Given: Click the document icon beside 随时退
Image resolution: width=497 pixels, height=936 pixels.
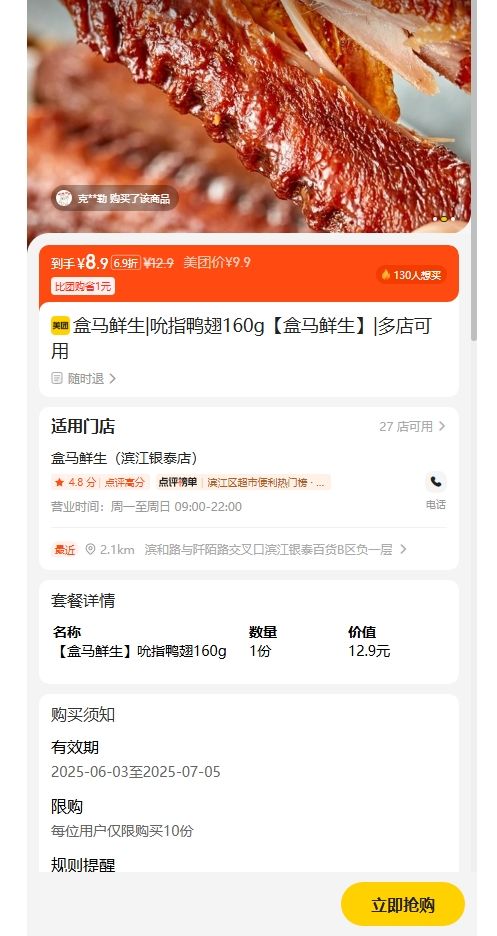Looking at the screenshot, I should point(57,378).
